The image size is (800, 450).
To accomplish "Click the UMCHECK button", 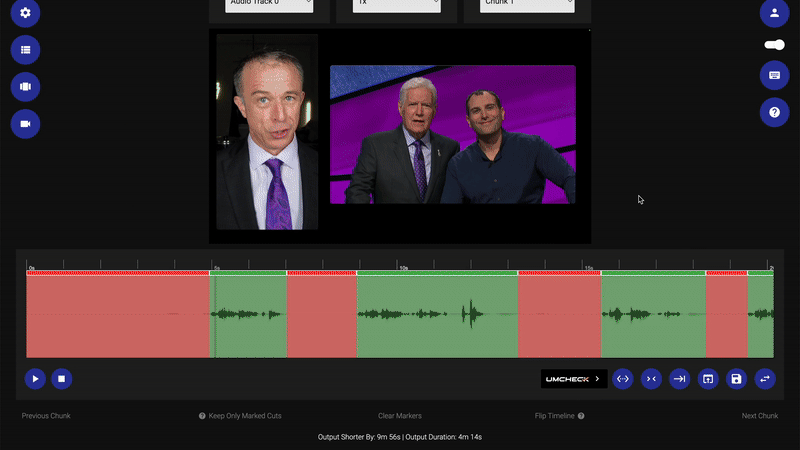I will tap(573, 379).
